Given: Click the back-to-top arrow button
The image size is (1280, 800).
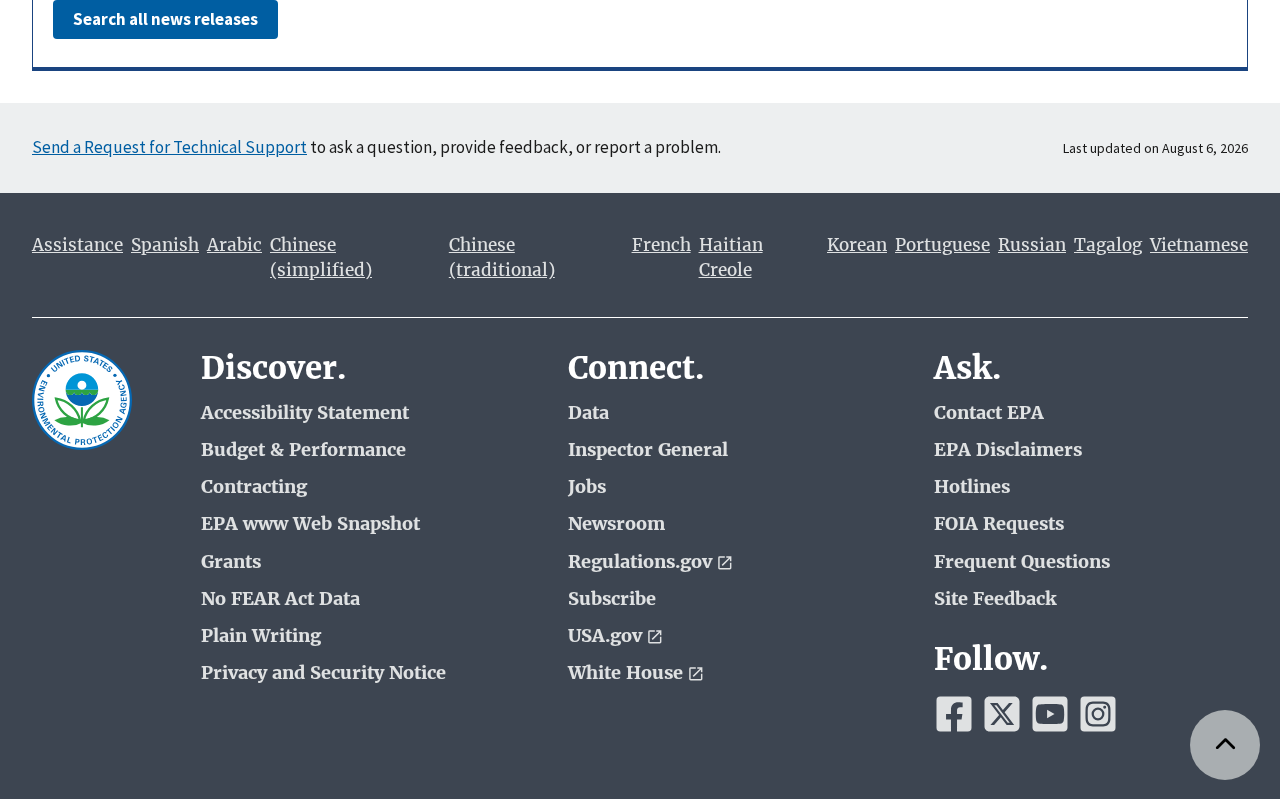Looking at the screenshot, I should click(1225, 745).
